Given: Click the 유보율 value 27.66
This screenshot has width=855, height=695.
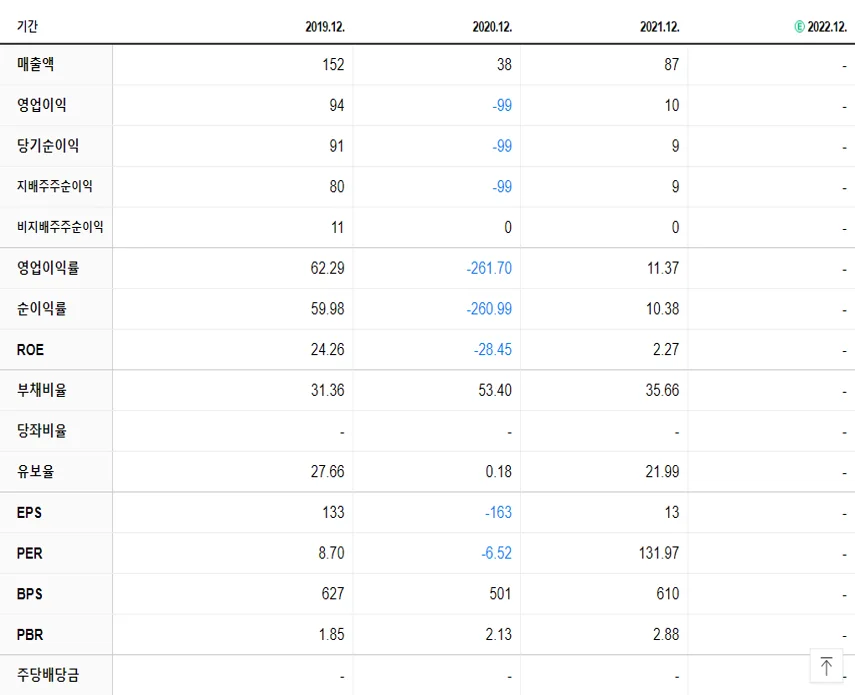Looking at the screenshot, I should pyautogui.click(x=328, y=472).
